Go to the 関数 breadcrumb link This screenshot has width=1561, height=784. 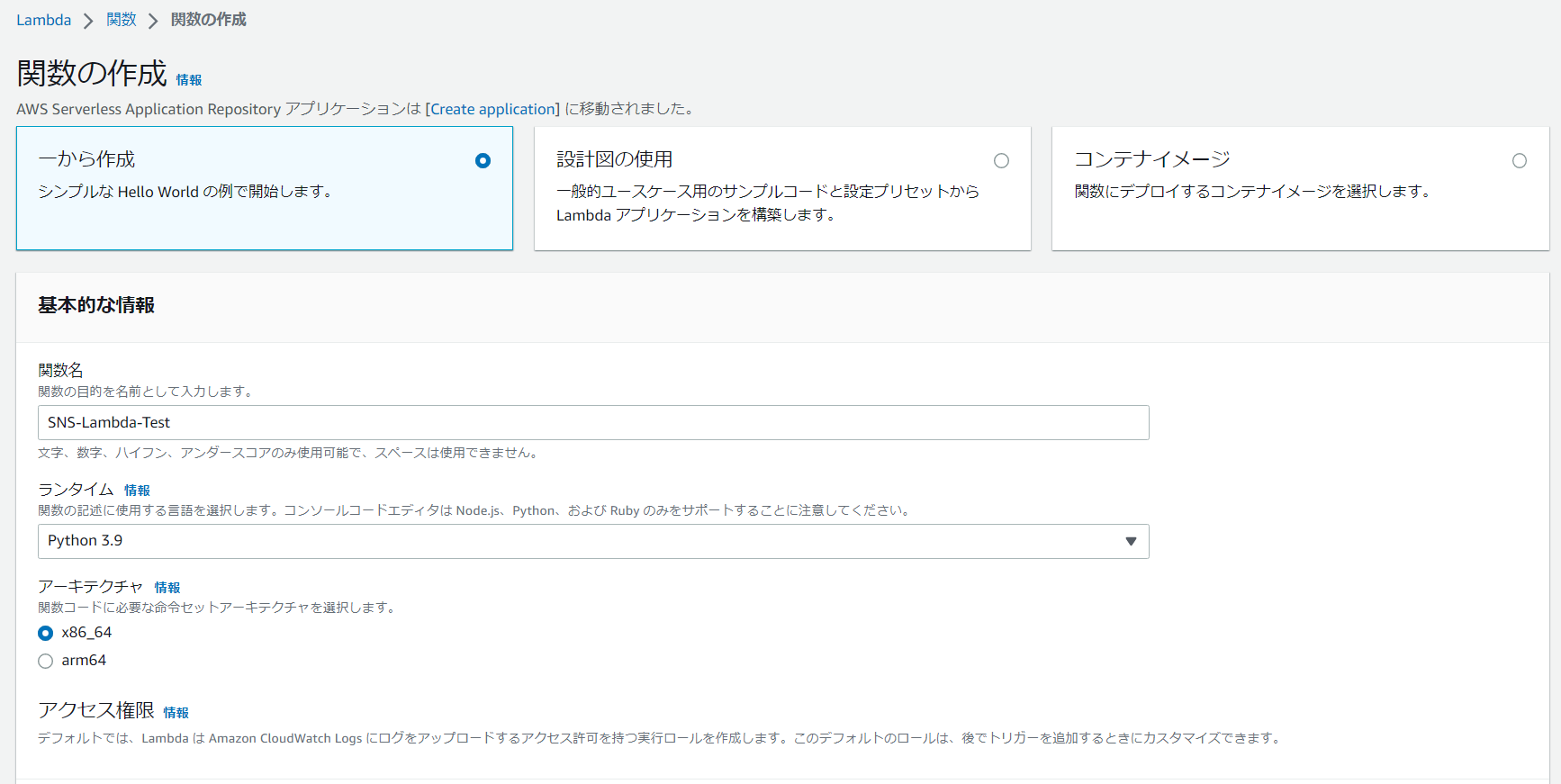122,20
